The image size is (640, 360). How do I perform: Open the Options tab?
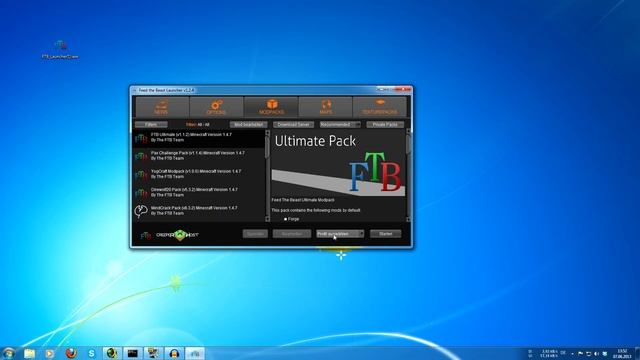(x=216, y=107)
